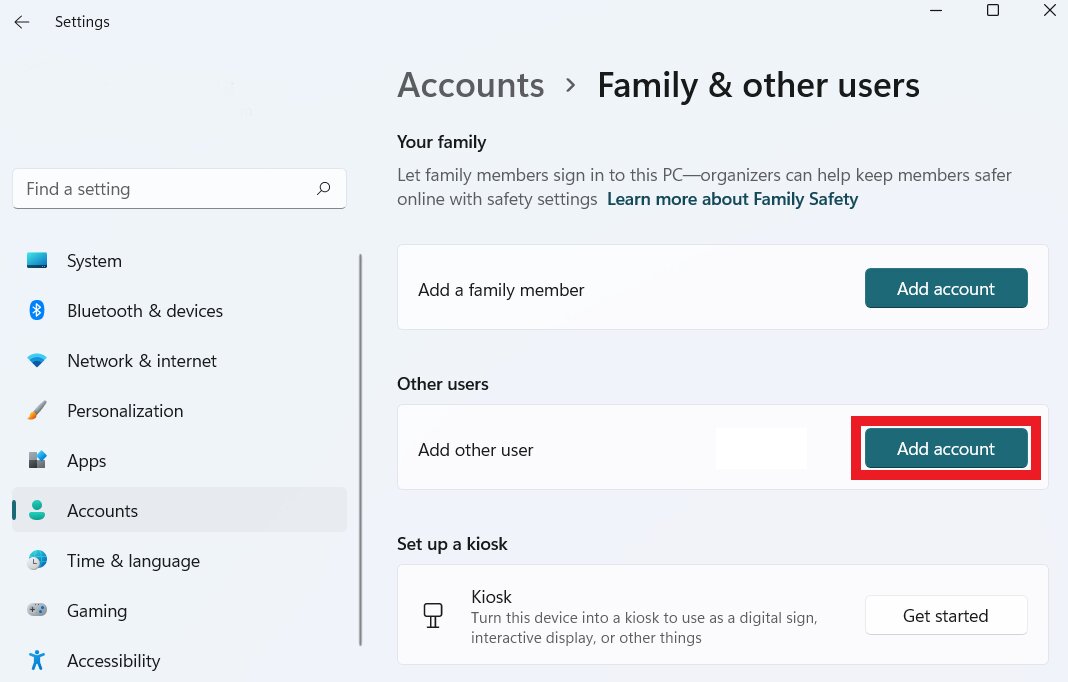The image size is (1068, 682).
Task: Click the Kiosk display icon
Action: (x=433, y=615)
